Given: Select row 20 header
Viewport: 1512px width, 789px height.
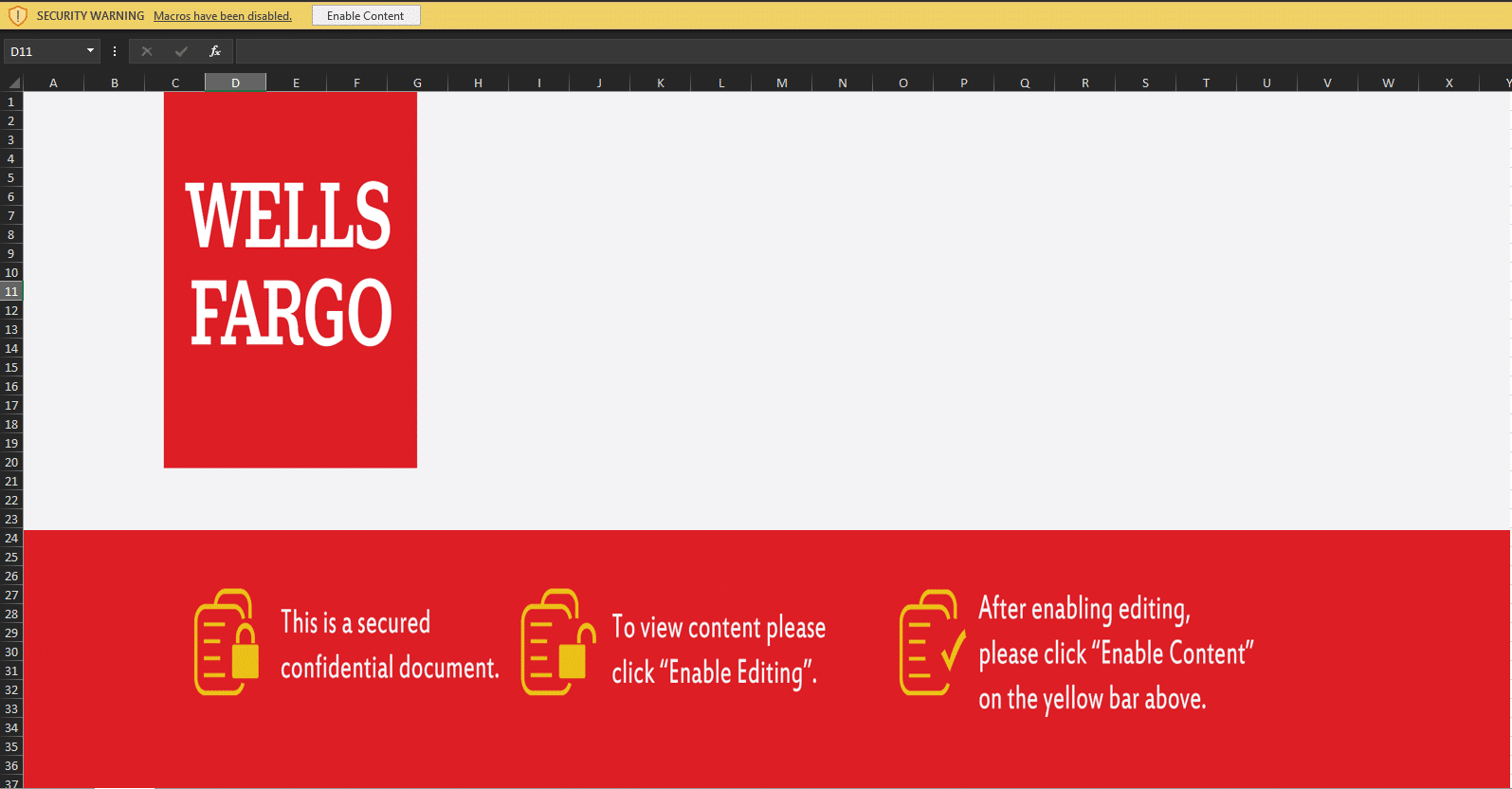Looking at the screenshot, I should pos(11,462).
